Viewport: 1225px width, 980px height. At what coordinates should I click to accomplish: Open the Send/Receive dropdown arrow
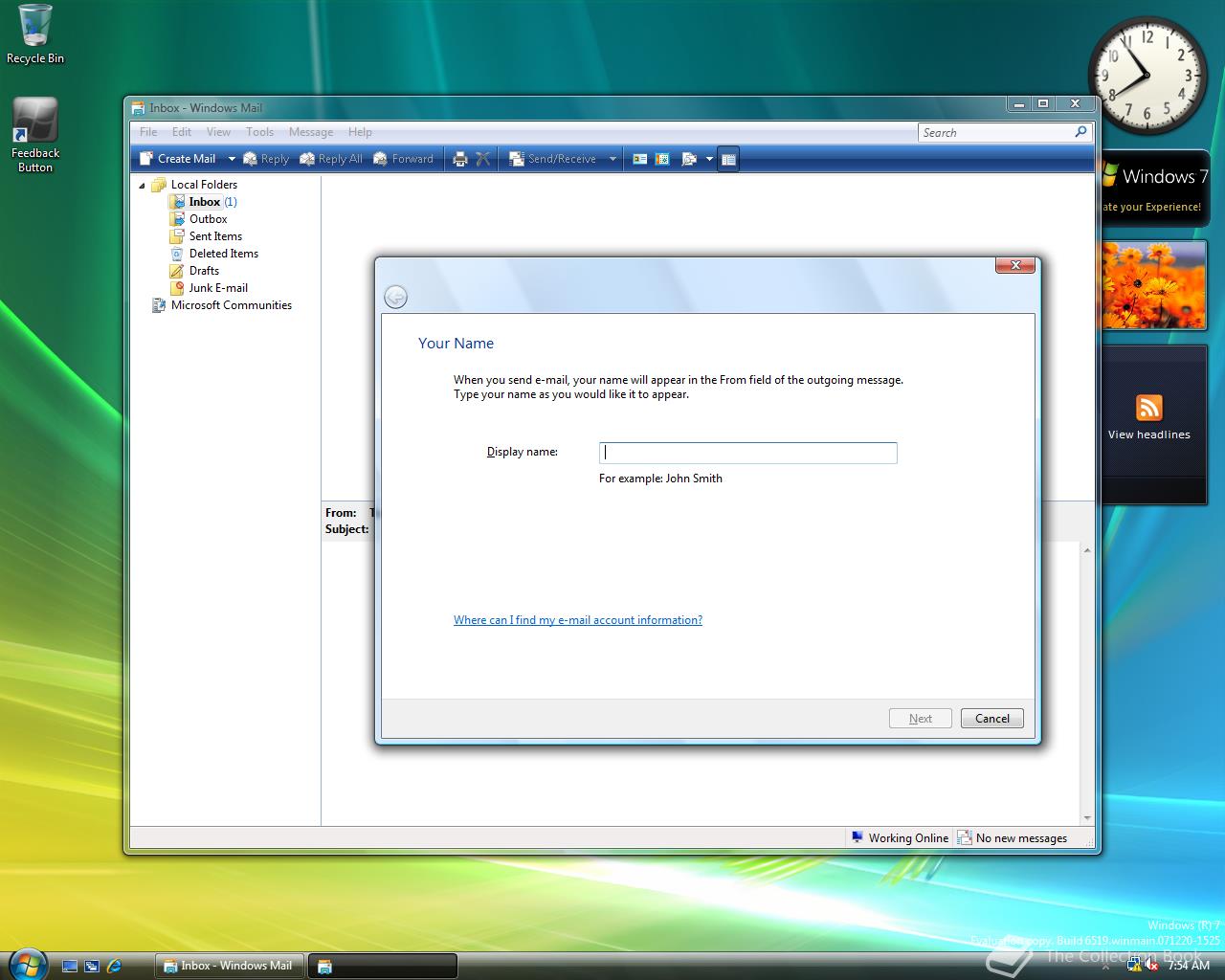[612, 159]
